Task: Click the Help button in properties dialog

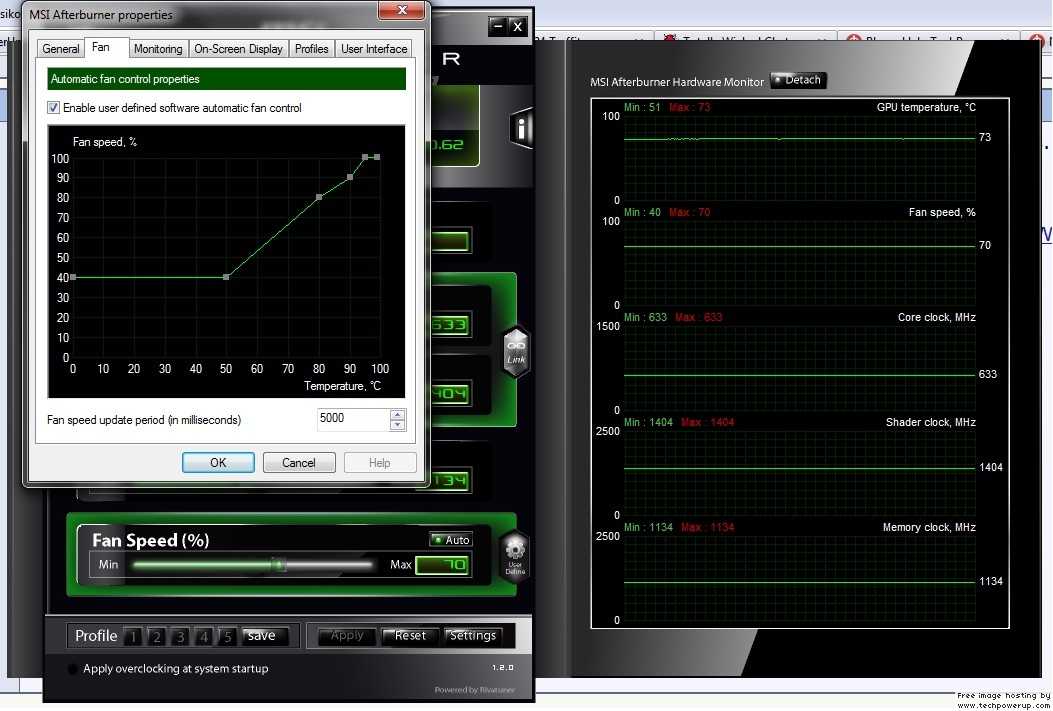Action: (x=379, y=463)
